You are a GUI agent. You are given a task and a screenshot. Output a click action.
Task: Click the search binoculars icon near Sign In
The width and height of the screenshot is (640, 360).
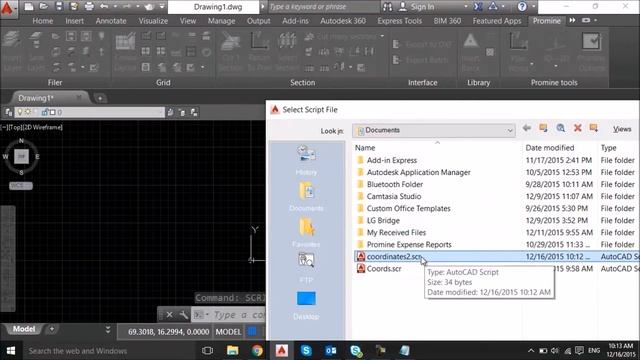click(x=387, y=7)
